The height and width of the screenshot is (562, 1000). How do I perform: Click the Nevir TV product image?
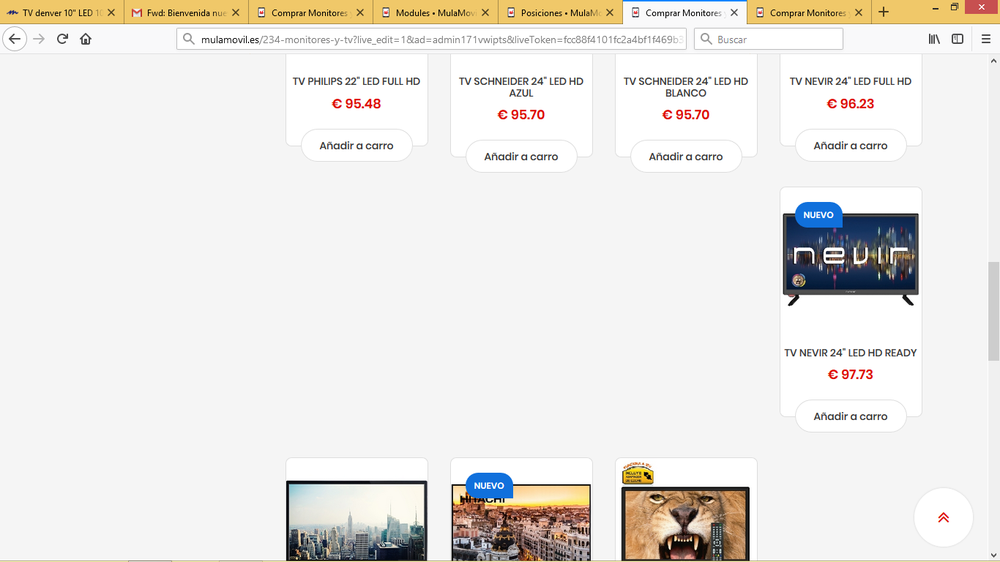(x=850, y=259)
